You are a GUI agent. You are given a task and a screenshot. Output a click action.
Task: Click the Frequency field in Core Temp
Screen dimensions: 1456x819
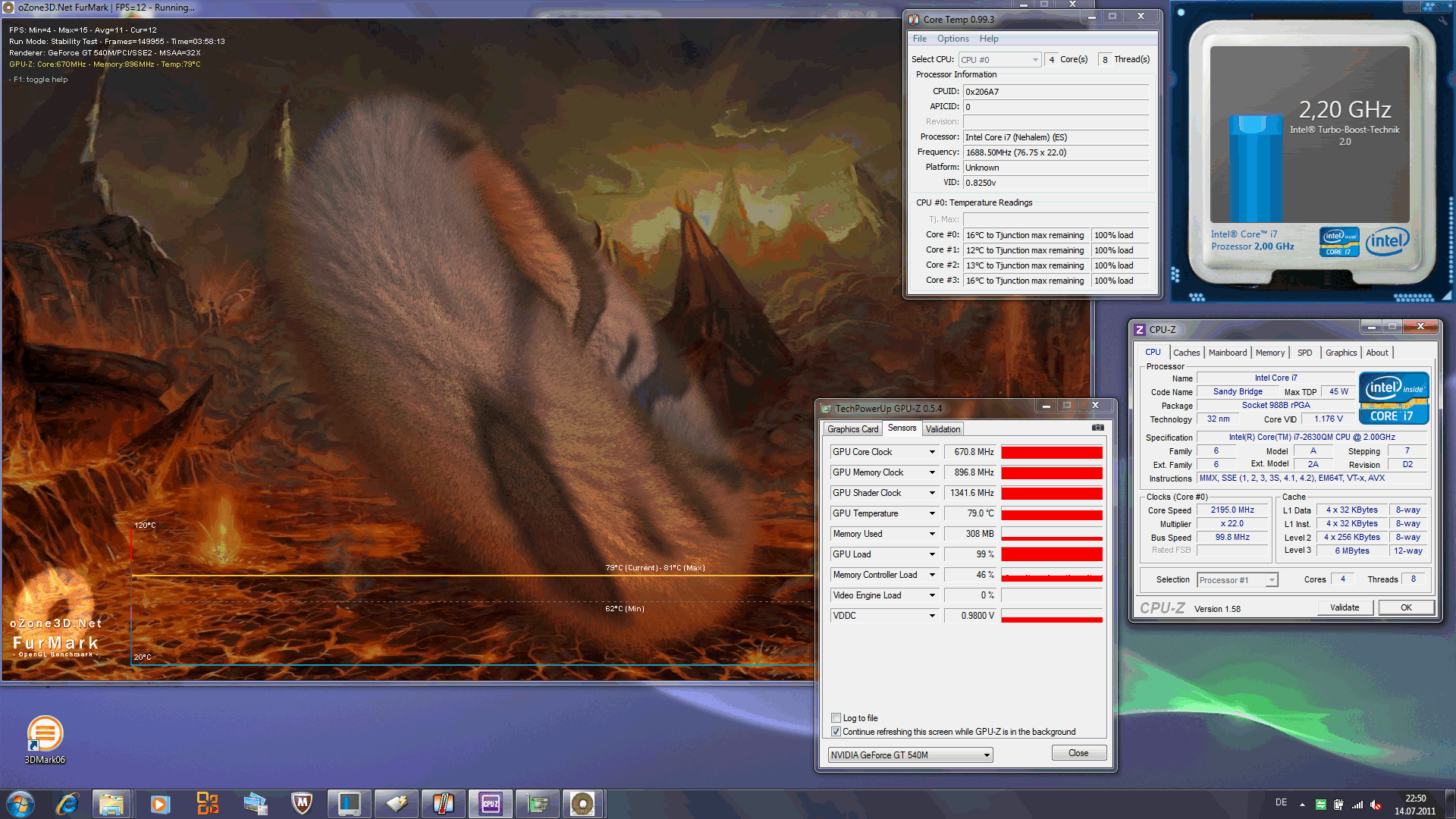[1056, 152]
